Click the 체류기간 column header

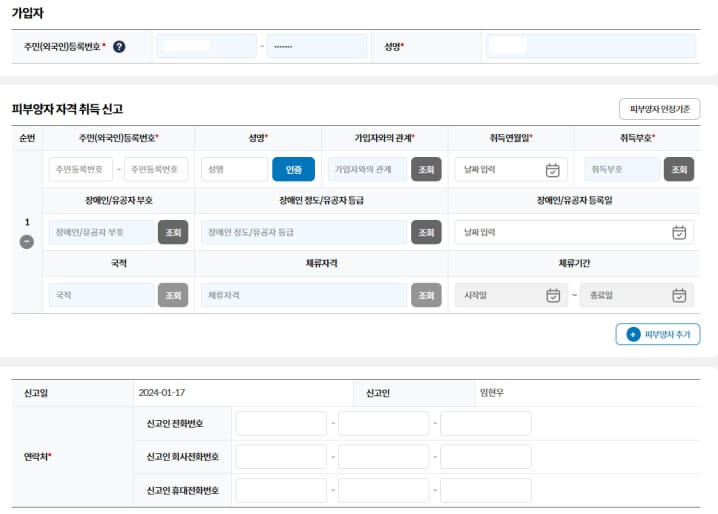tap(574, 263)
